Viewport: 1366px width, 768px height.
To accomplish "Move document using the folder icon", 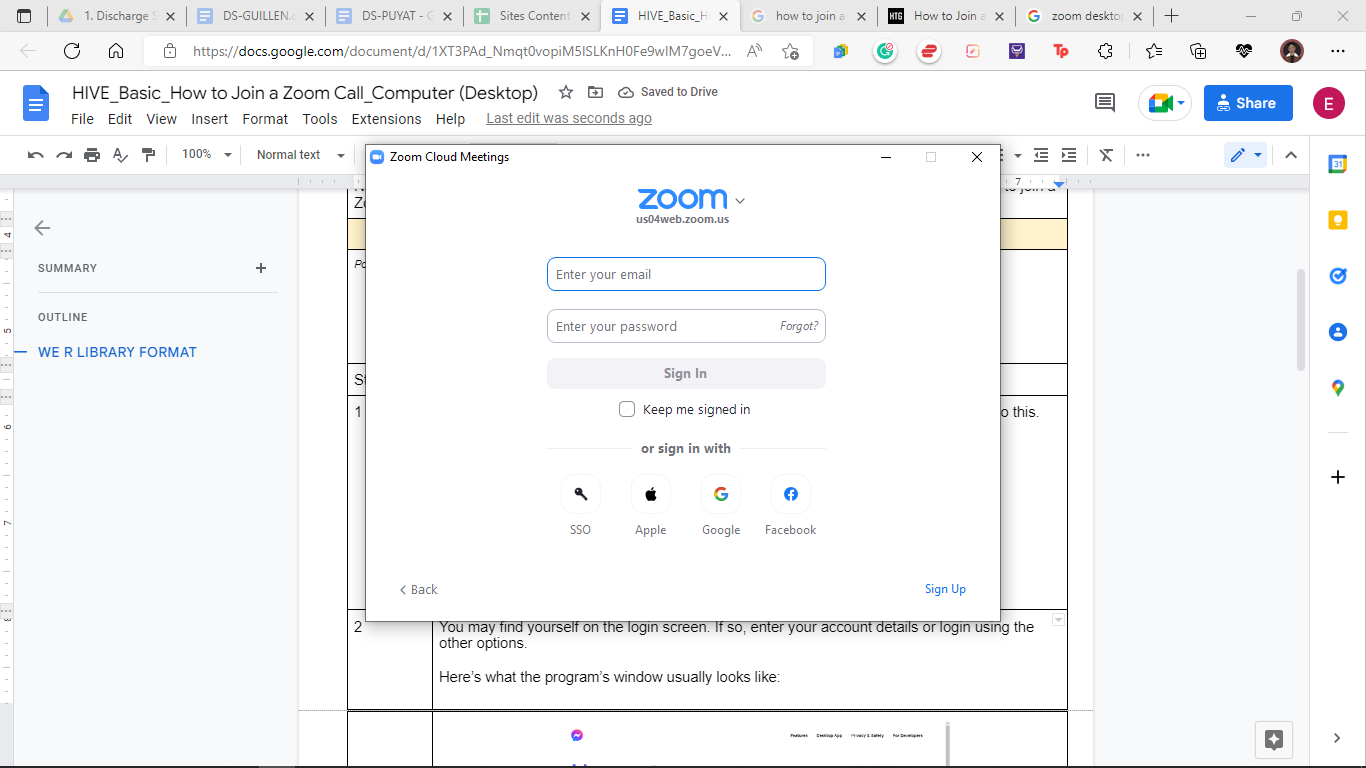I will 596,92.
